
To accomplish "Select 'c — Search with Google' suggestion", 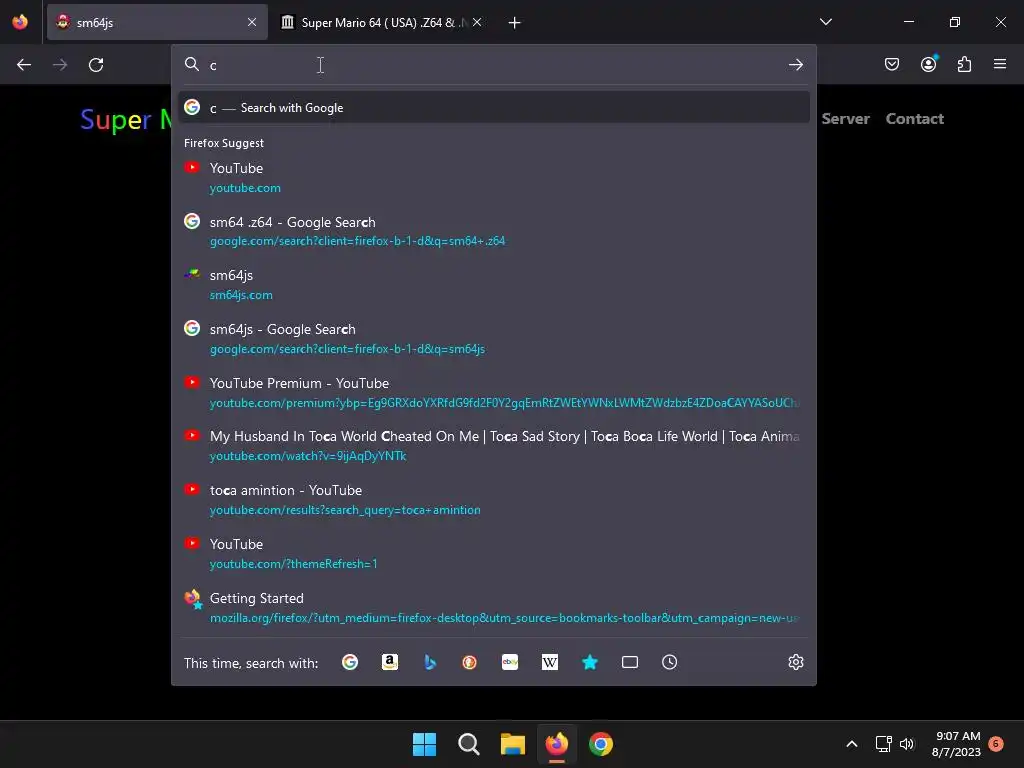I will click(494, 108).
